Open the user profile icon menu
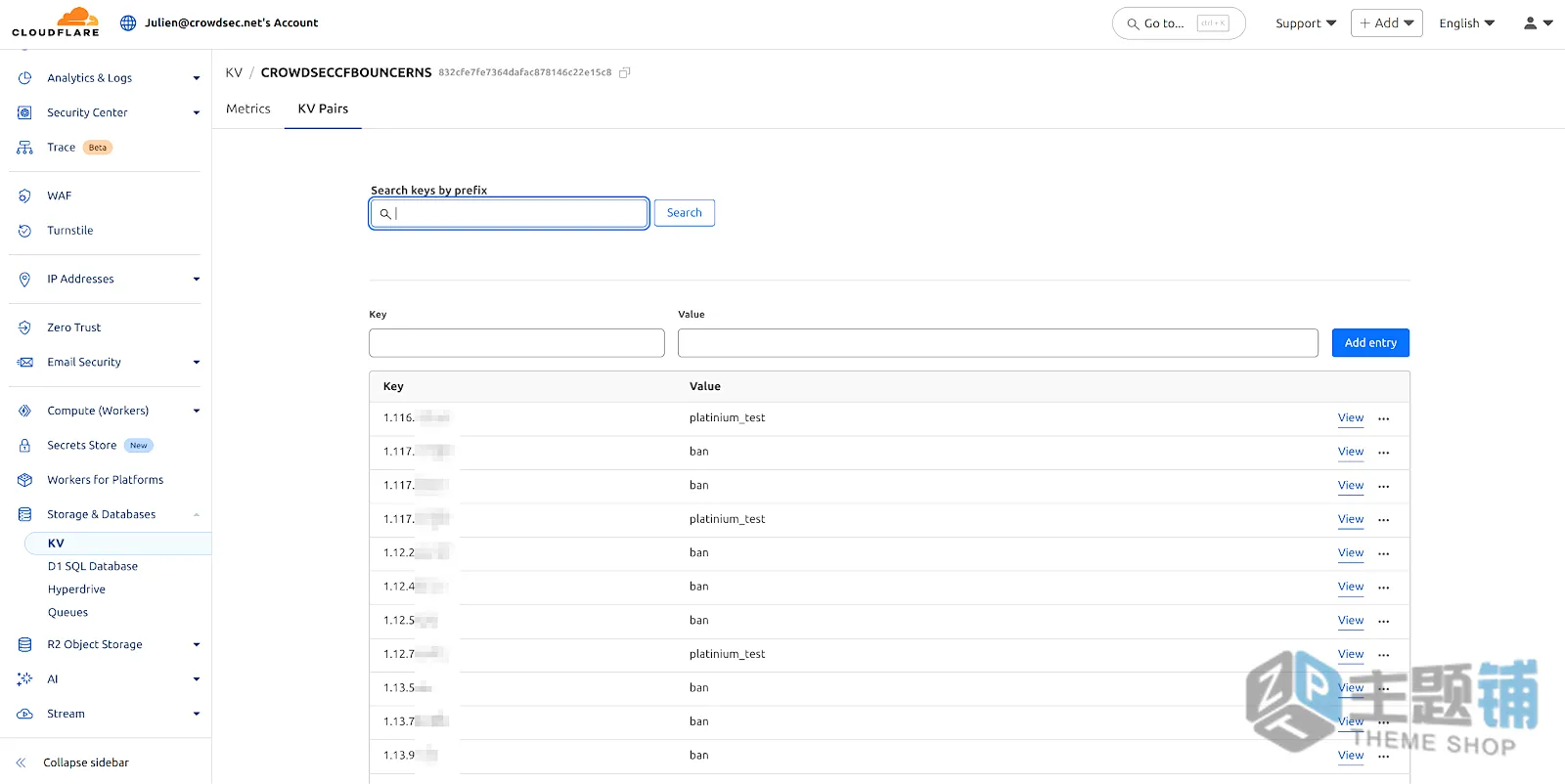Image resolution: width=1565 pixels, height=784 pixels. [1538, 22]
